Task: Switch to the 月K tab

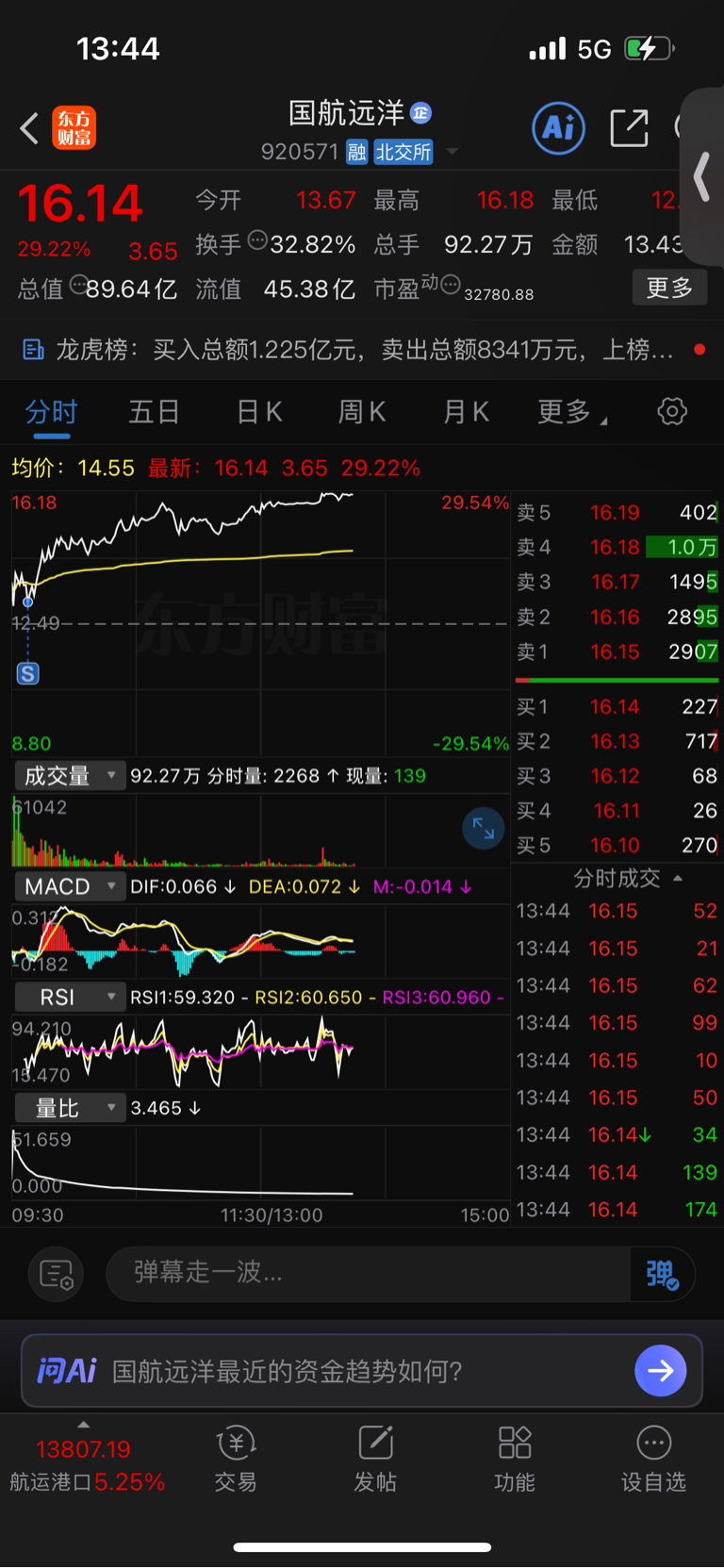Action: (x=466, y=412)
